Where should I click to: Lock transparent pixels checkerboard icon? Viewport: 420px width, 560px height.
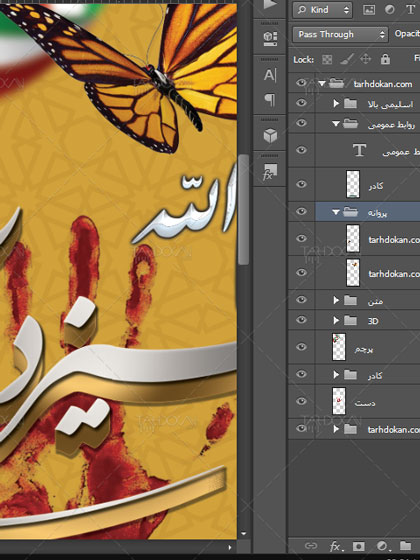(x=327, y=59)
